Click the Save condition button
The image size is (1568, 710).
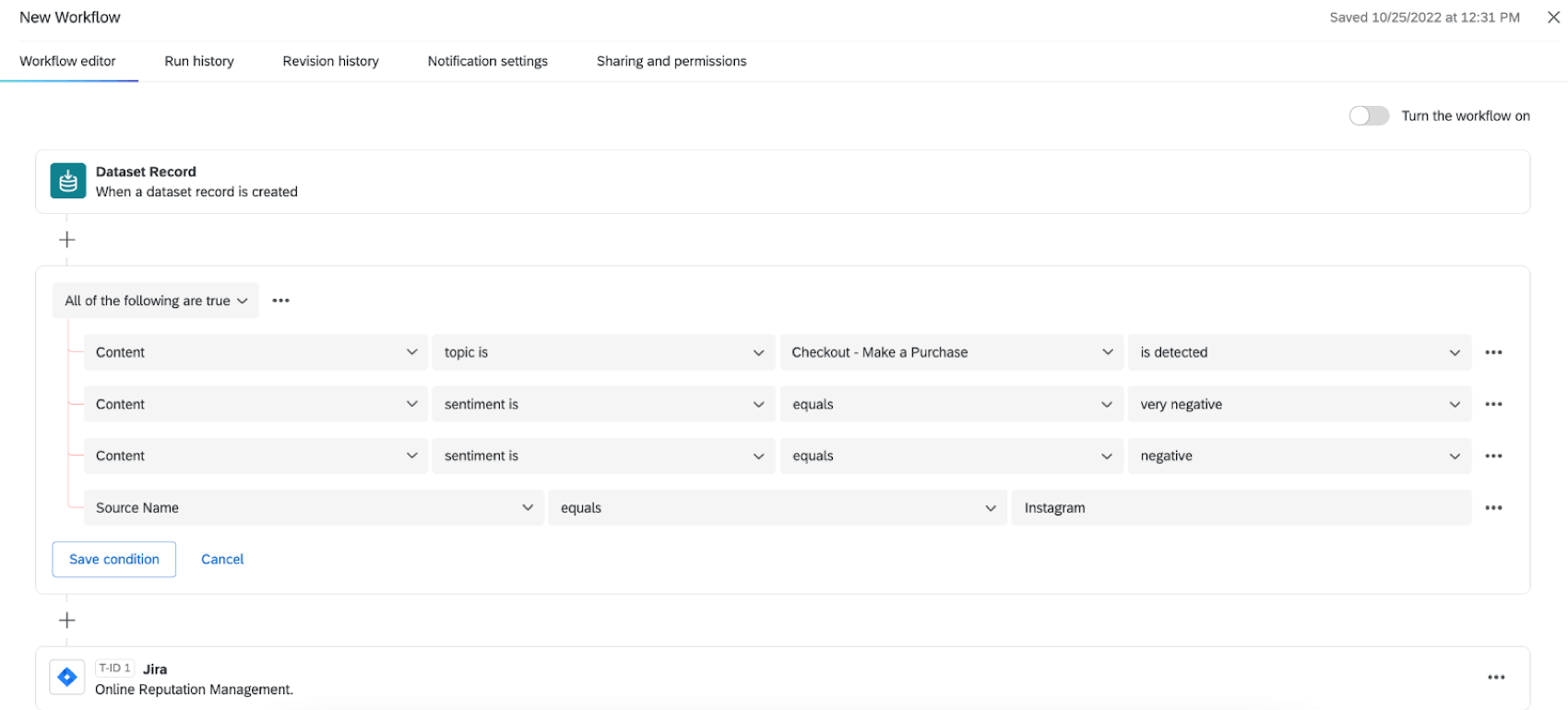[x=113, y=560]
